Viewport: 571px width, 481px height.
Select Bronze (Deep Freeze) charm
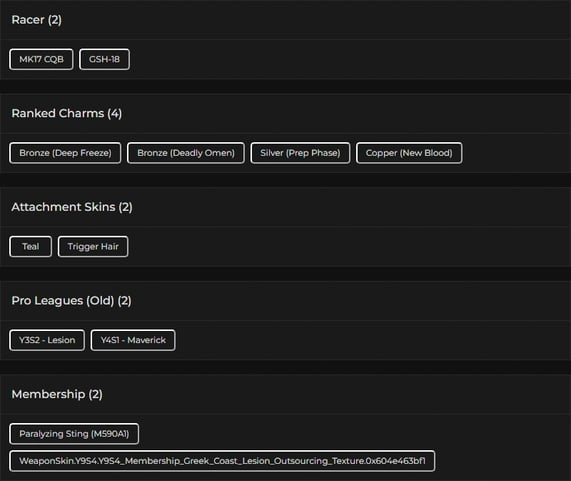tap(65, 153)
